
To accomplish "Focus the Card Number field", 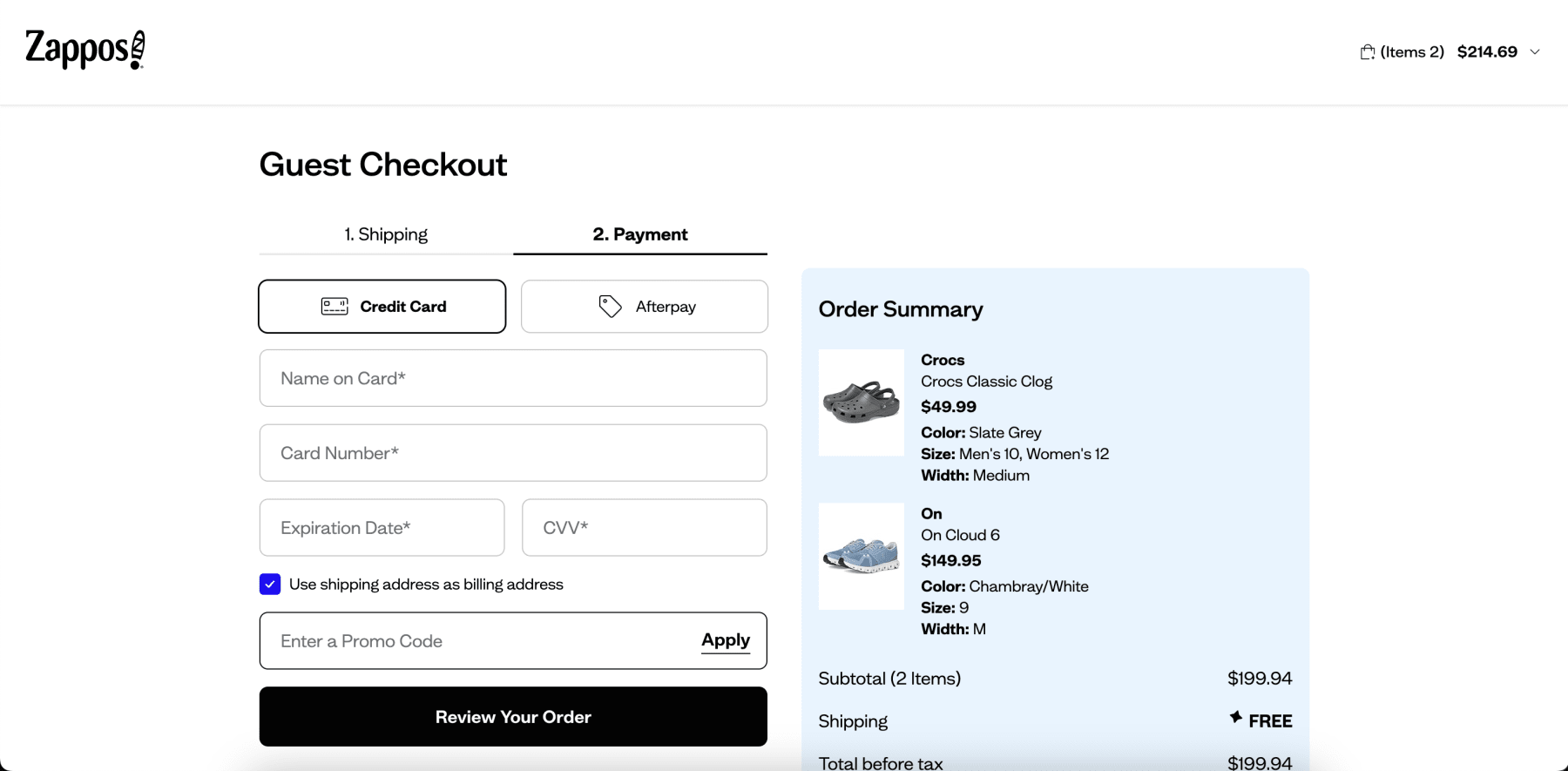I will (x=513, y=453).
